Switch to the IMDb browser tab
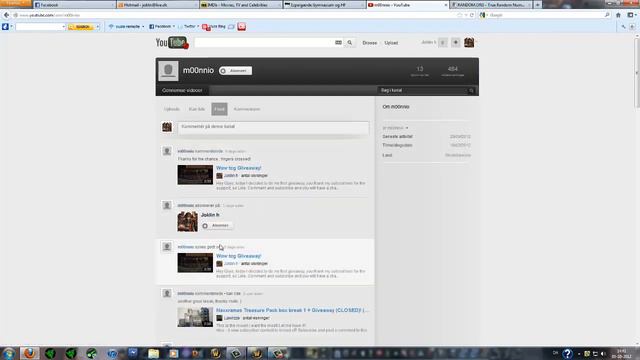The width and height of the screenshot is (640, 360). pos(241,5)
